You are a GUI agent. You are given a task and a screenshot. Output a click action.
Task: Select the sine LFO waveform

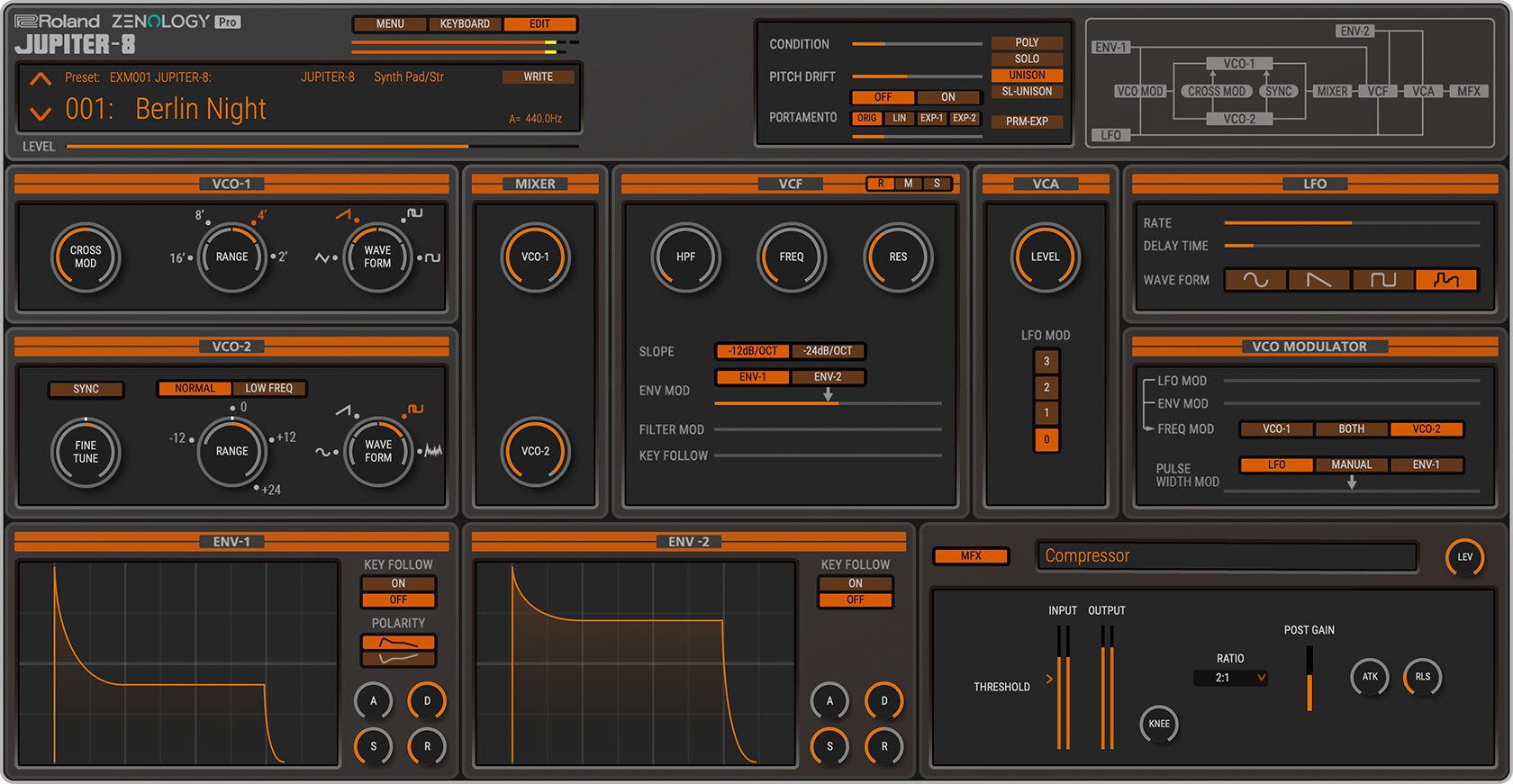pyautogui.click(x=1255, y=280)
